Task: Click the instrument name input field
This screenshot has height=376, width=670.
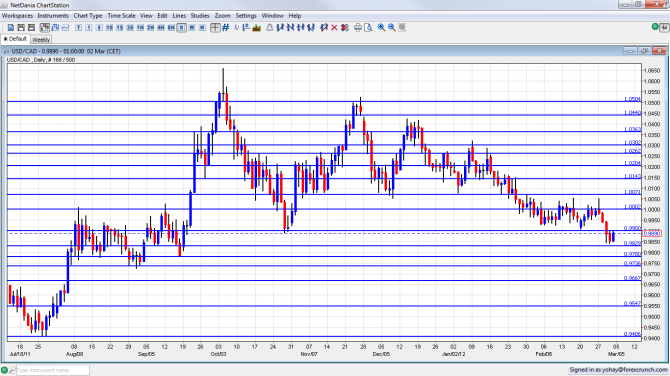Action: pyautogui.click(x=53, y=370)
